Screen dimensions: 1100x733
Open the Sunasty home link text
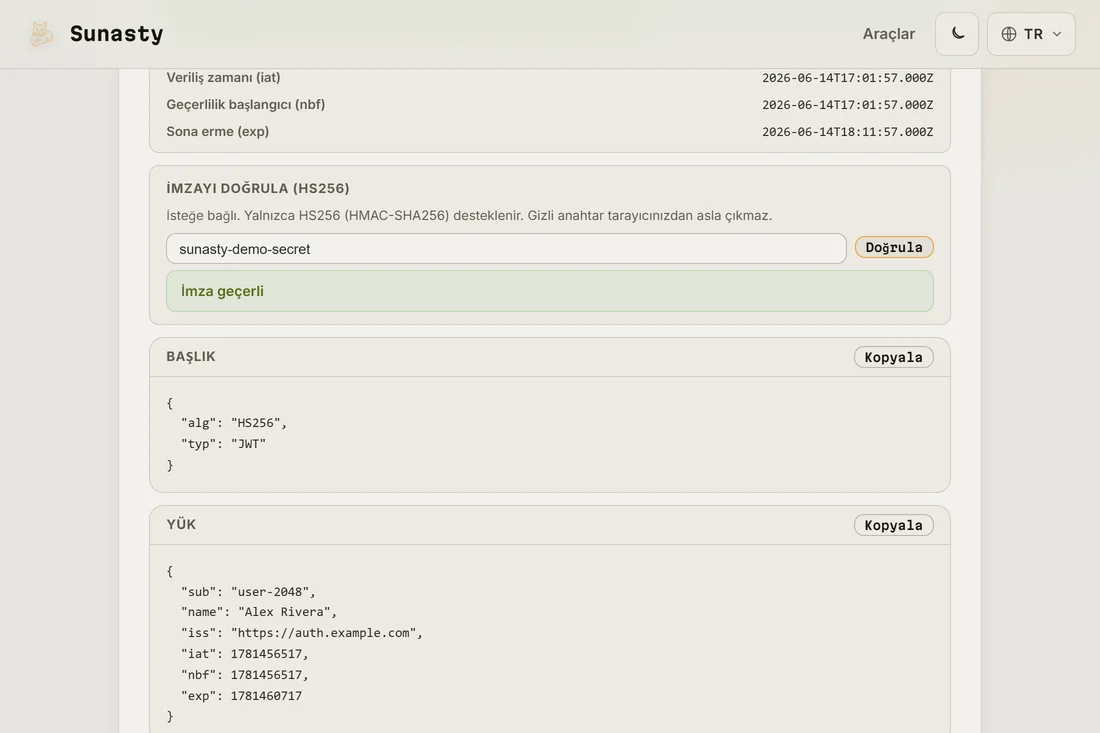tap(116, 34)
